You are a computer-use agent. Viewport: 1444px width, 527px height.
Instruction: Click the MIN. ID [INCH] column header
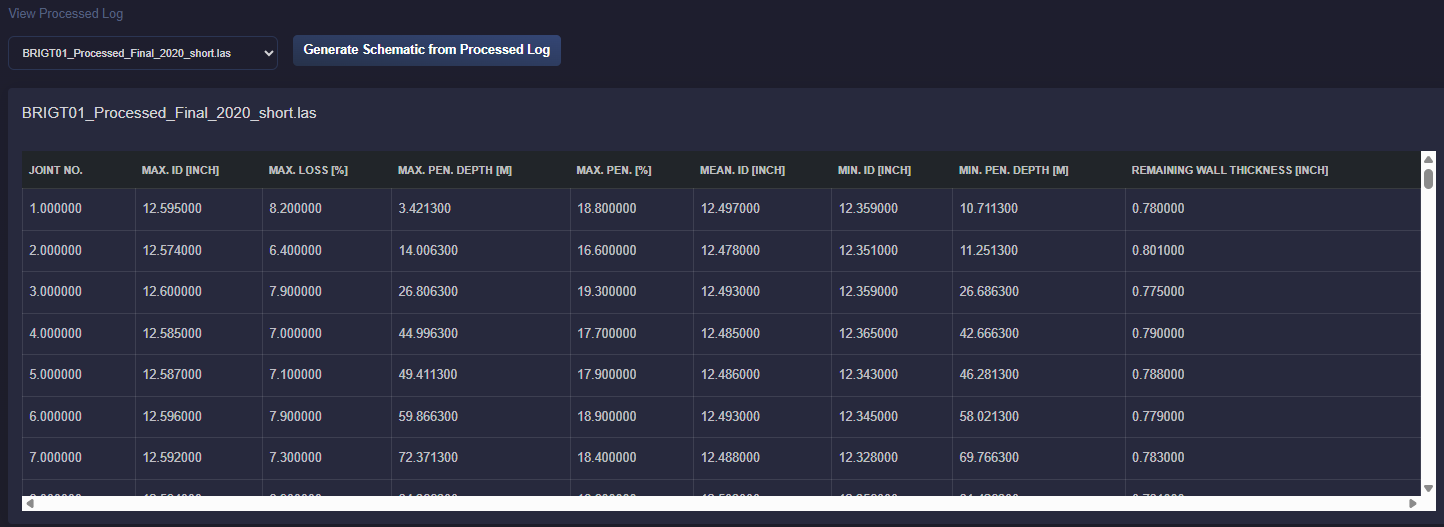[x=874, y=170]
